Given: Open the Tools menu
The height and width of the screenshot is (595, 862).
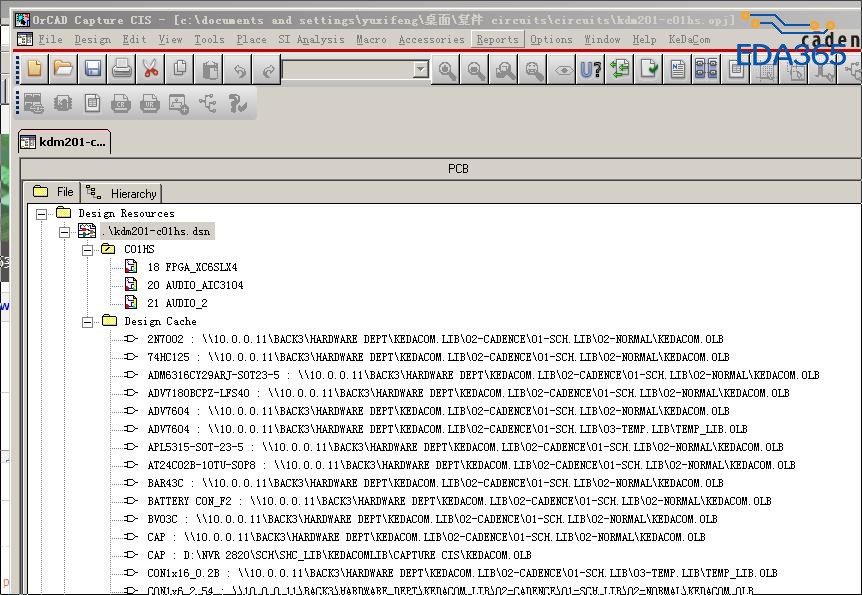Looking at the screenshot, I should (209, 40).
